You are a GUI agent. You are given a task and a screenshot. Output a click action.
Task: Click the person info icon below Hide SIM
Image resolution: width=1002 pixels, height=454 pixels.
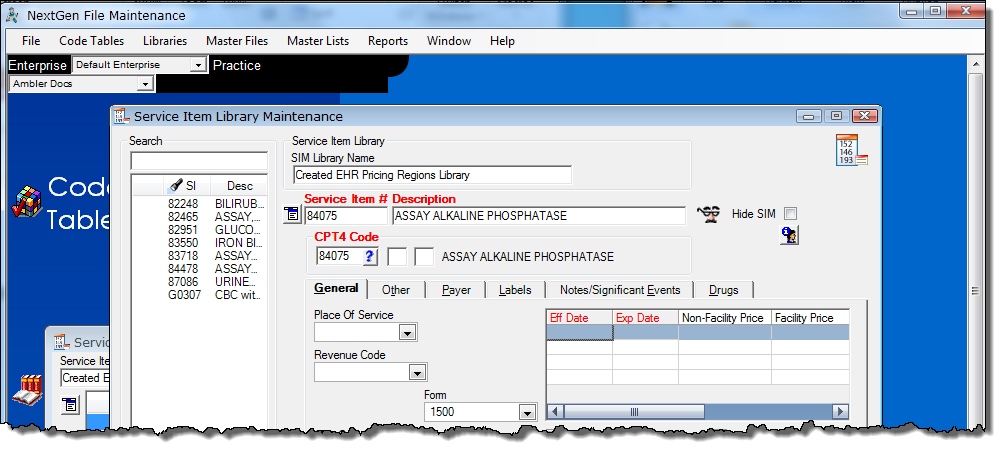[789, 235]
